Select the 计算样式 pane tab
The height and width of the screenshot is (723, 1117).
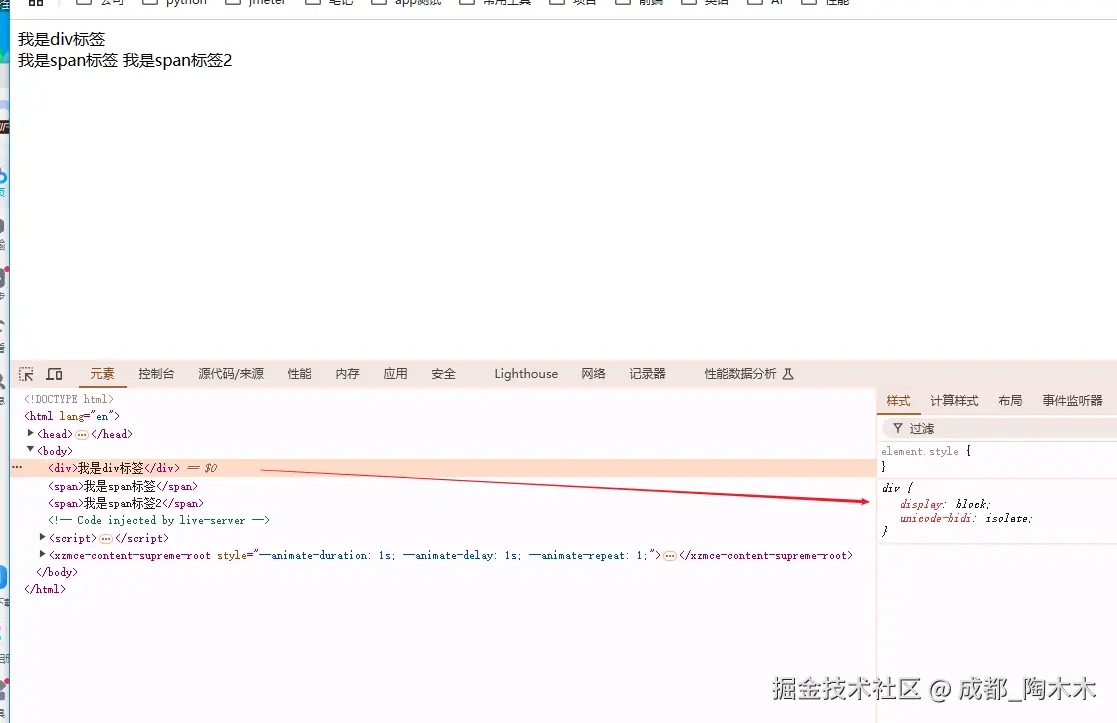pyautogui.click(x=954, y=401)
